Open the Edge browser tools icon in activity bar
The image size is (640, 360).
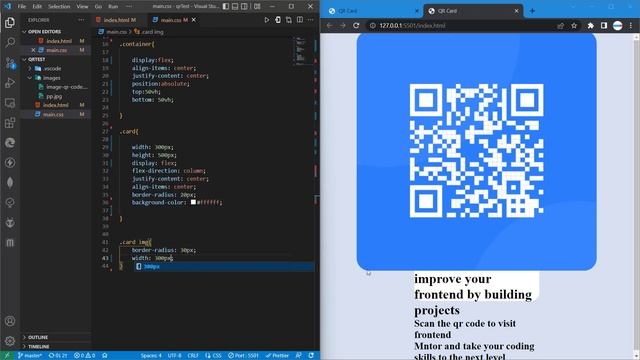[10, 143]
